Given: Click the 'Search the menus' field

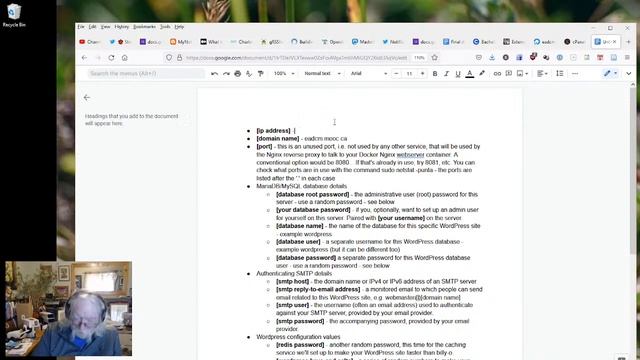Looking at the screenshot, I should pos(146,73).
